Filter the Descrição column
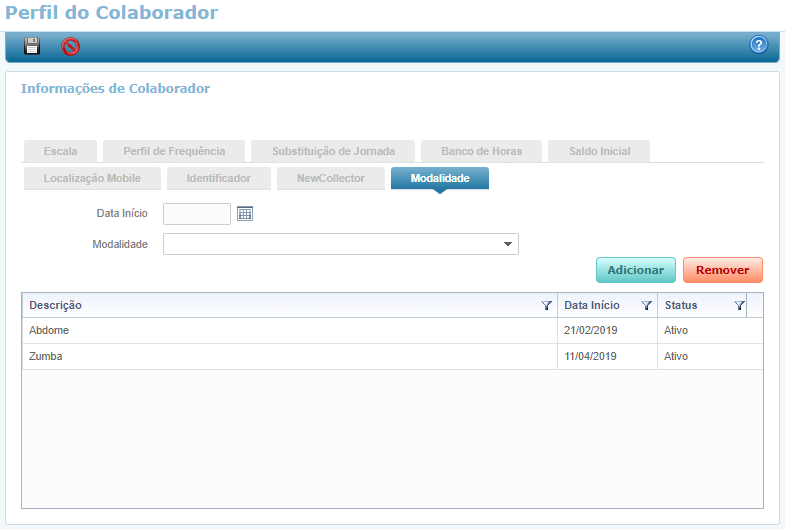 (546, 306)
